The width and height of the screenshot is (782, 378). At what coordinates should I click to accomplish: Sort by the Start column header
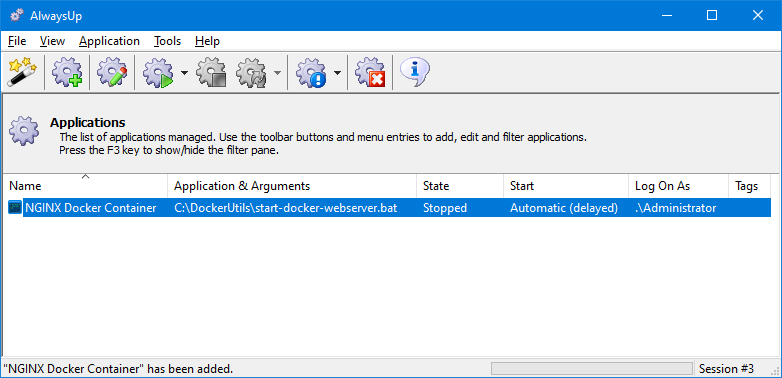(566, 186)
